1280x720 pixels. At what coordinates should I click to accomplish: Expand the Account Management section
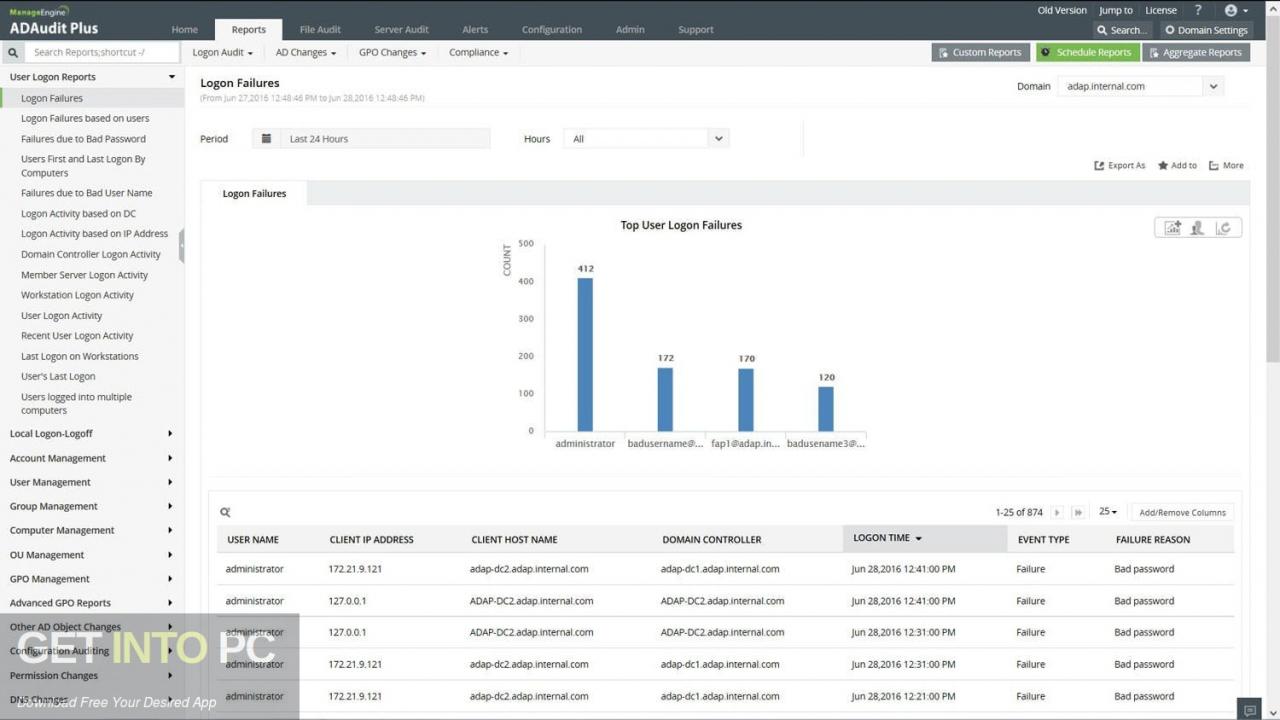click(92, 458)
